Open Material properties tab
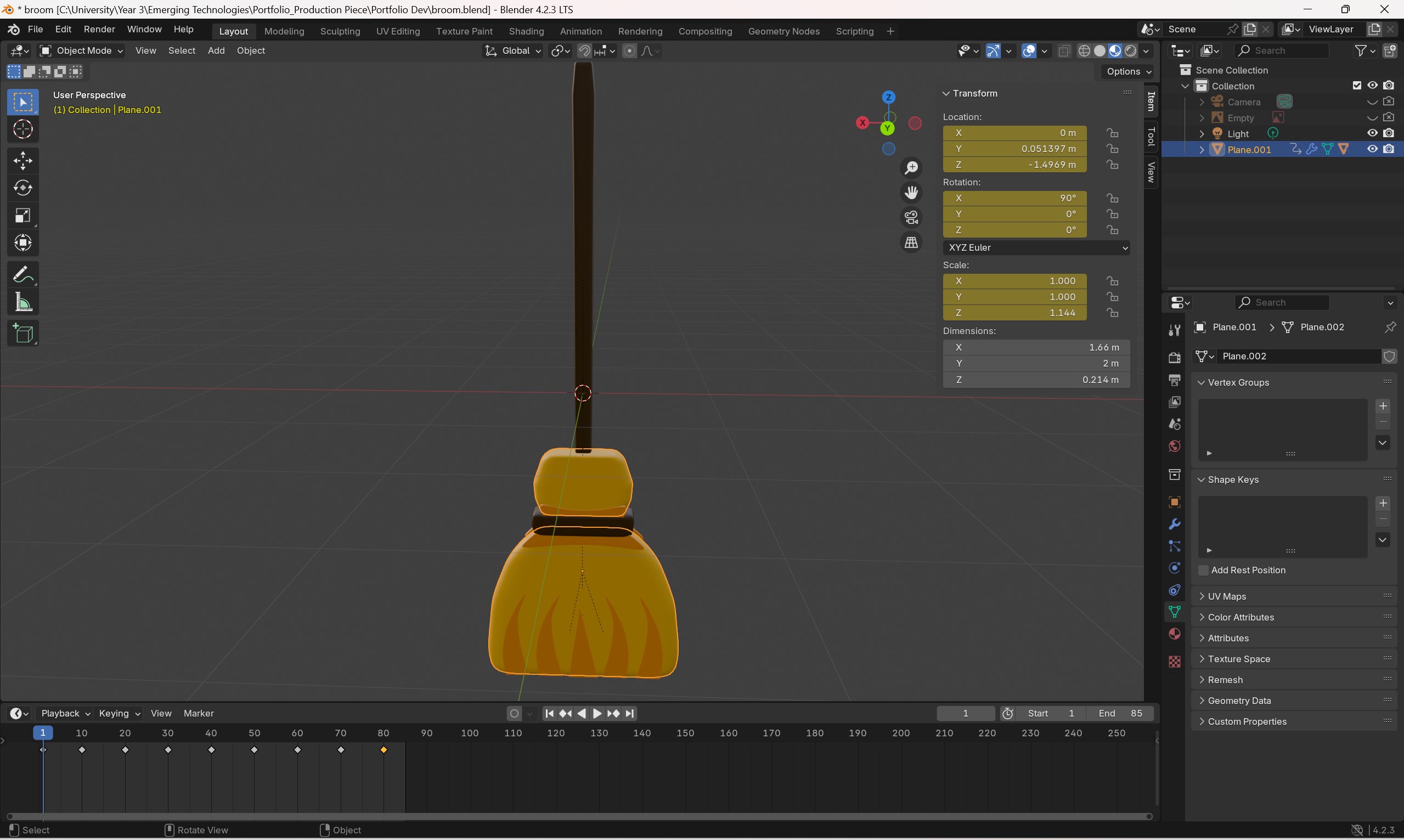Viewport: 1404px width, 840px height. click(x=1174, y=634)
